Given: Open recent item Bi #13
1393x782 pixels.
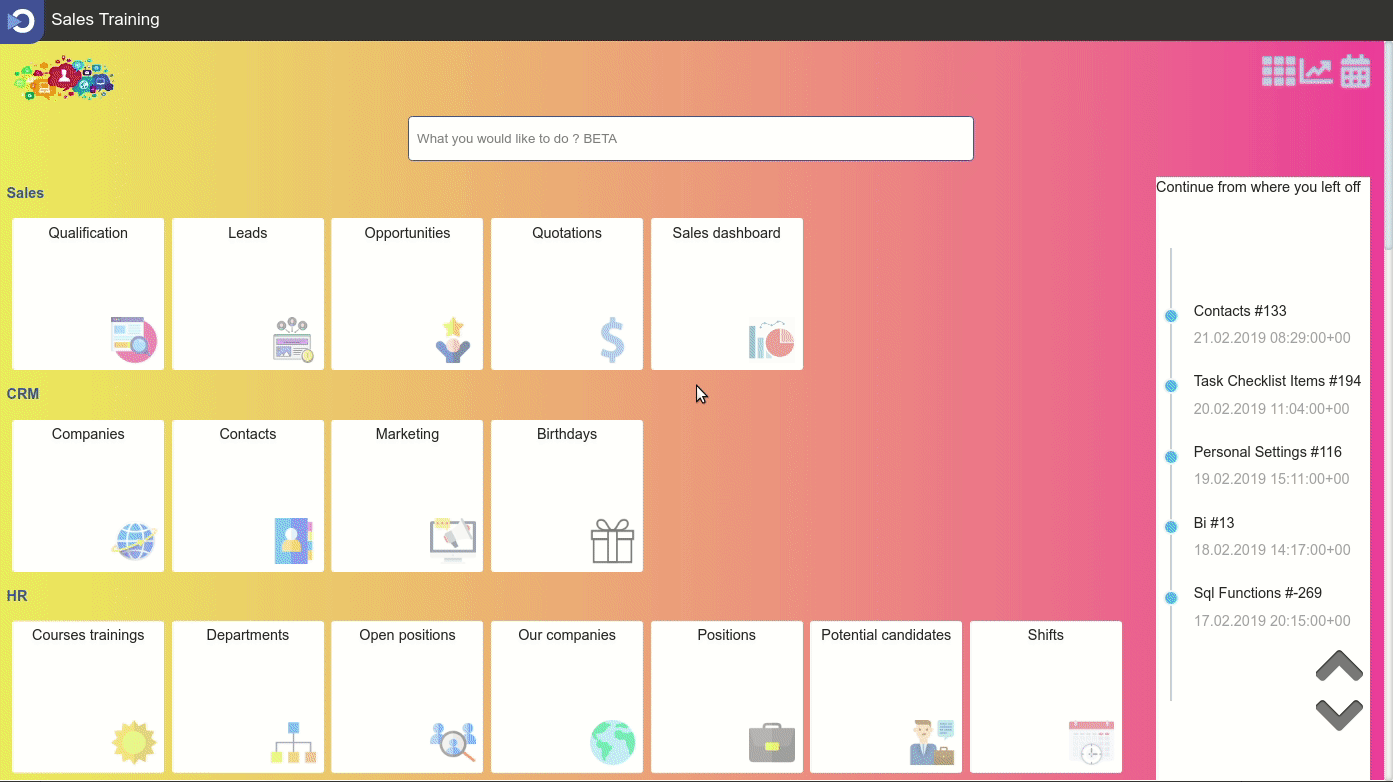Looking at the screenshot, I should (x=1214, y=523).
